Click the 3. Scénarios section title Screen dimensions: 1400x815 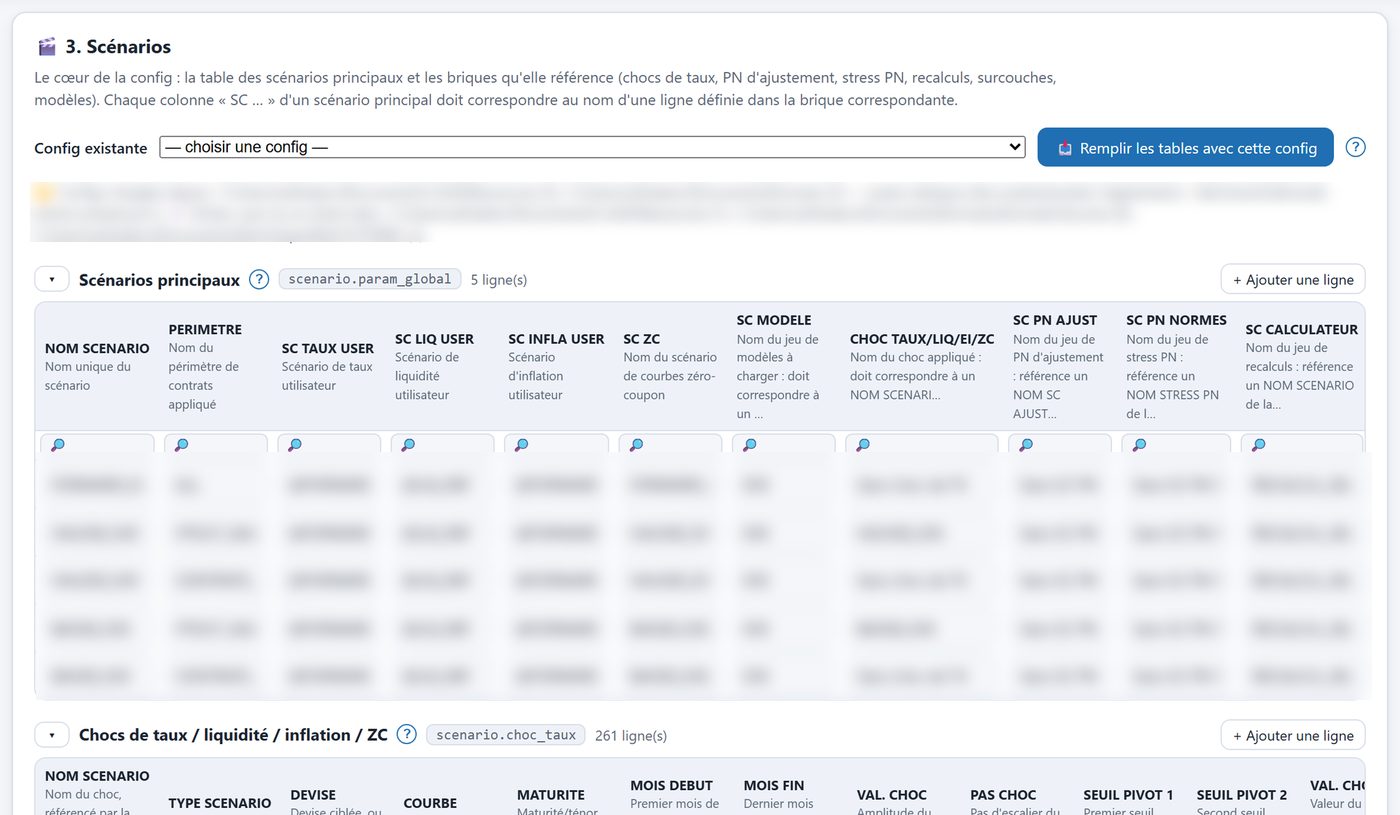point(118,46)
